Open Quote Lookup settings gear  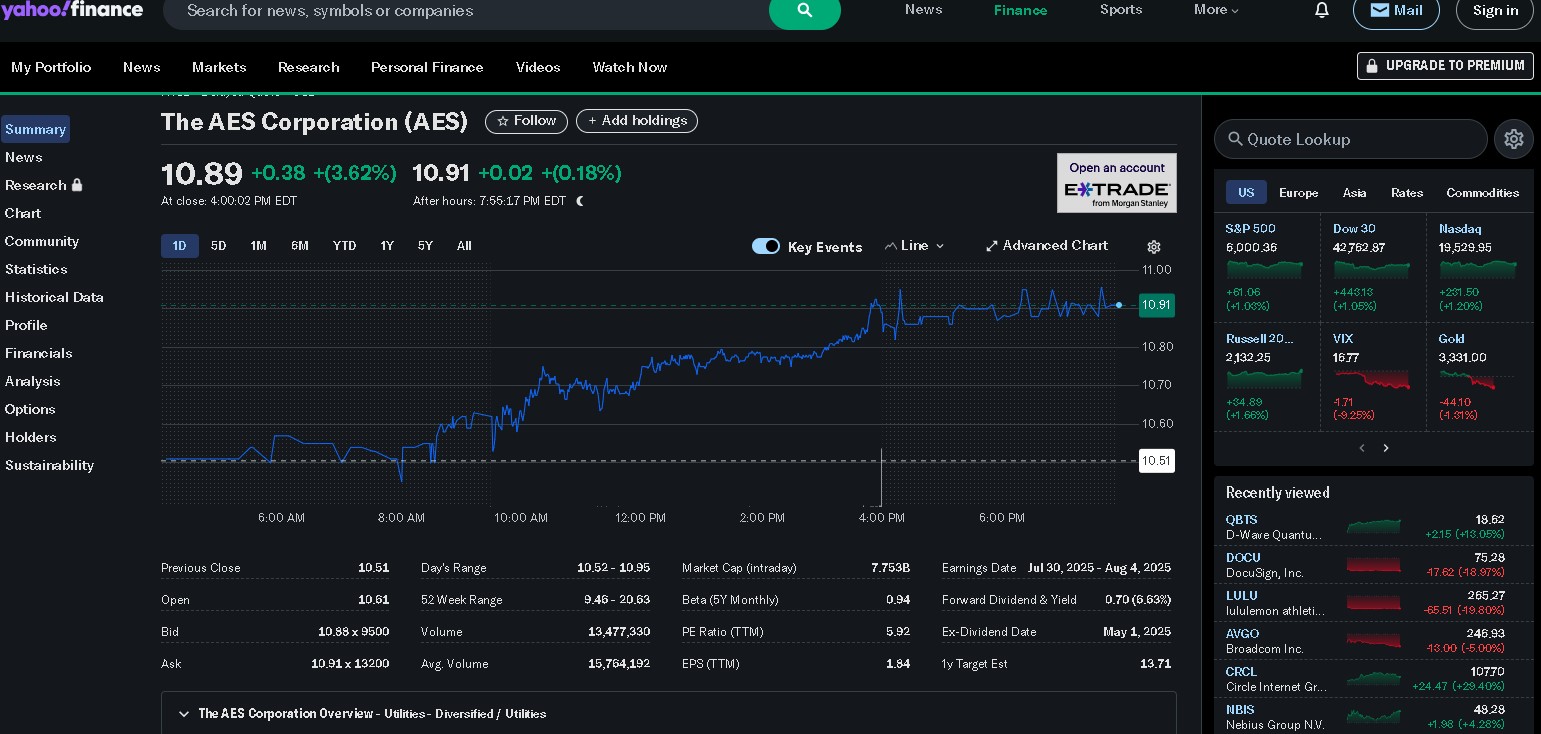pos(1513,139)
